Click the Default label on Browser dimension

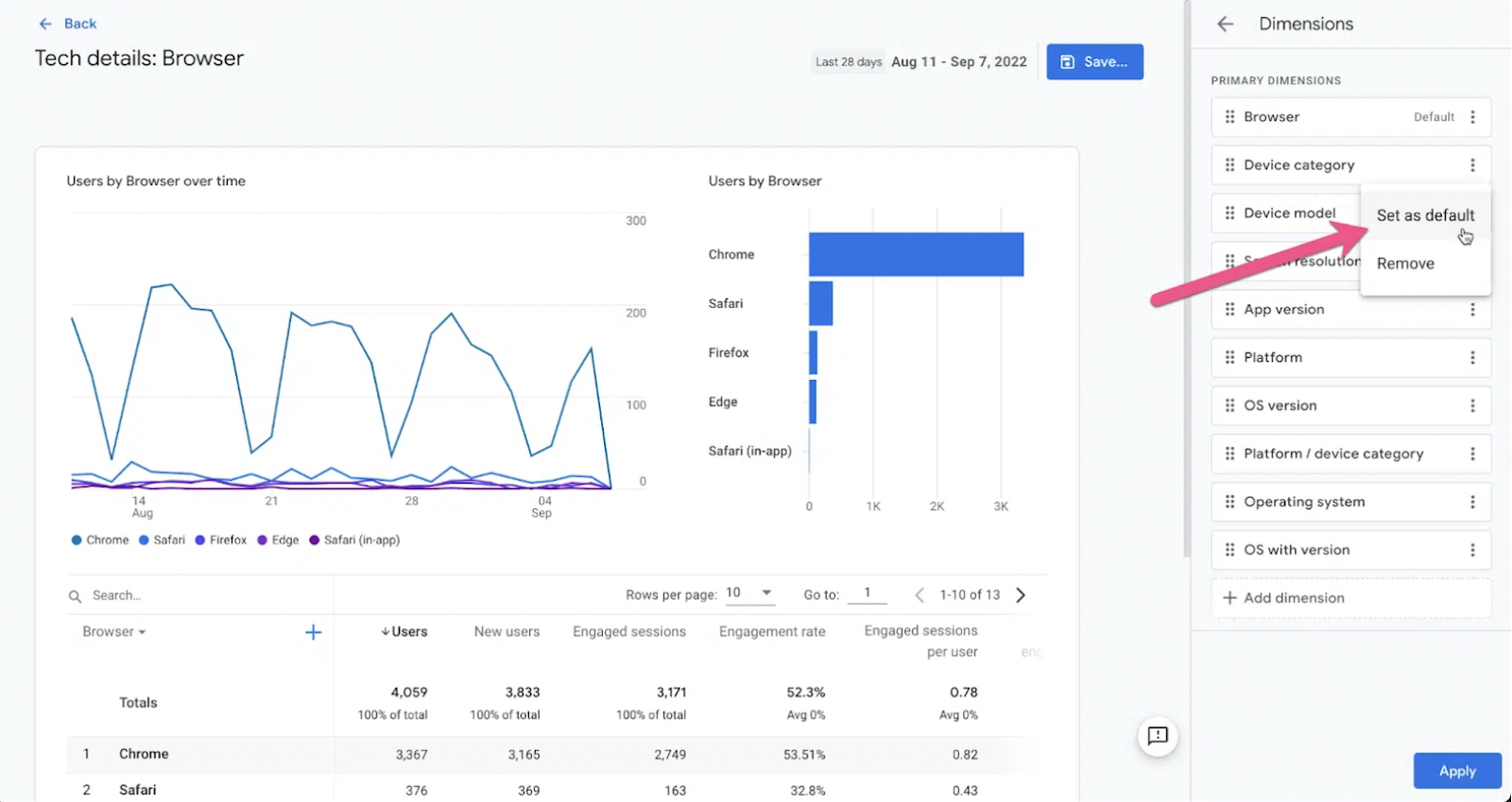point(1434,117)
